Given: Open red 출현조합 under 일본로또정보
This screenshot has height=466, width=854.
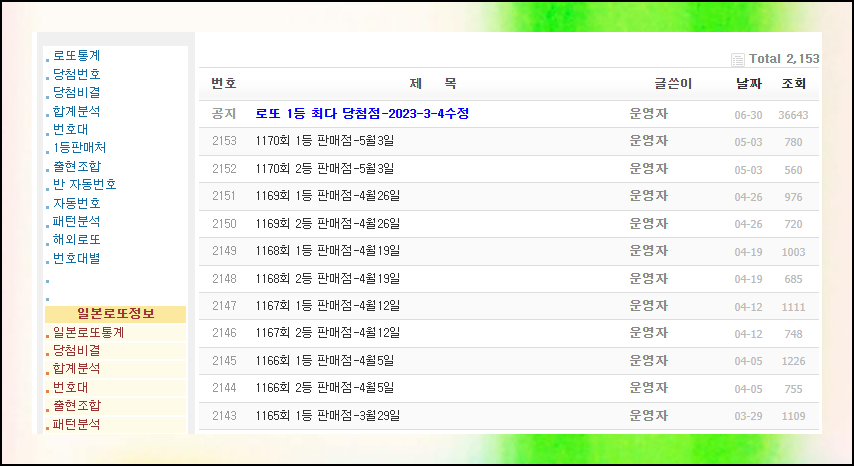Looking at the screenshot, I should [76, 406].
